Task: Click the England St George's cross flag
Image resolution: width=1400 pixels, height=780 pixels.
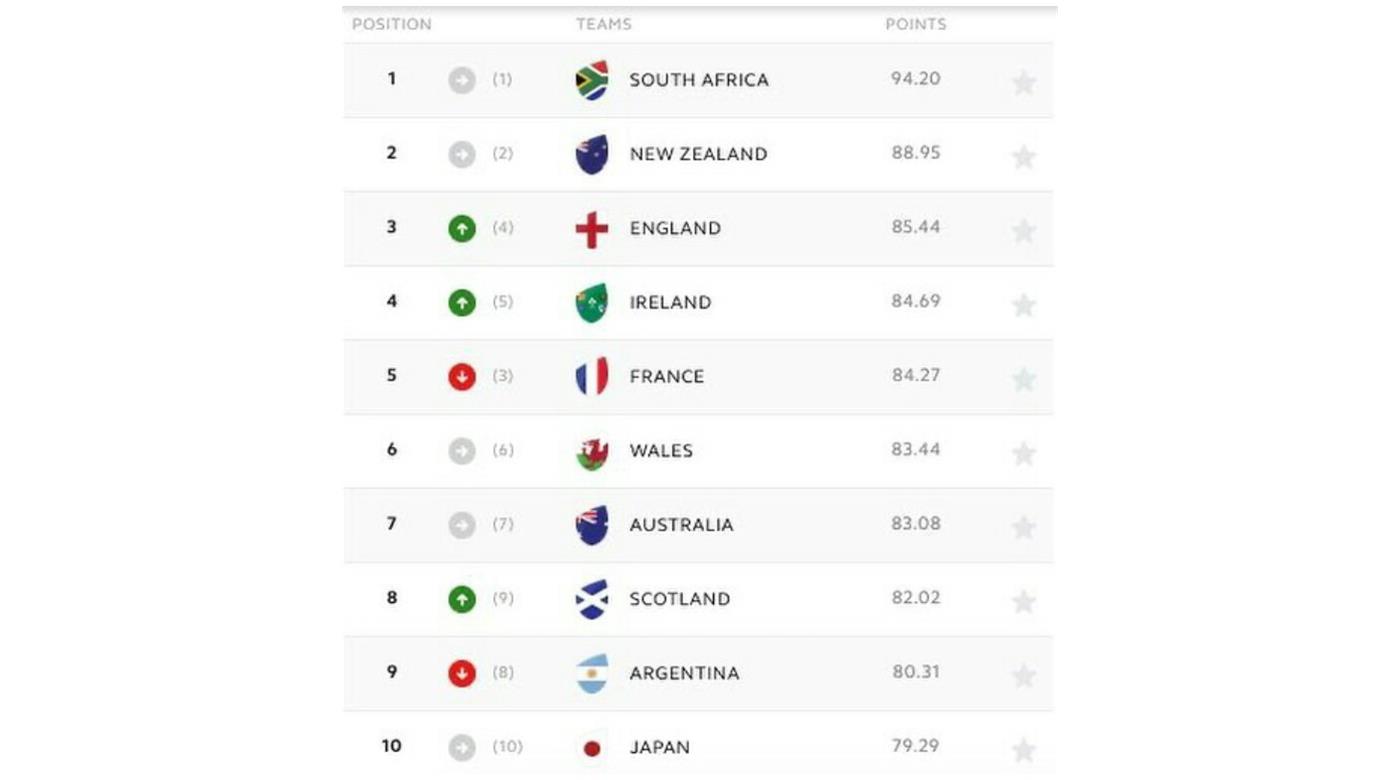Action: 591,227
